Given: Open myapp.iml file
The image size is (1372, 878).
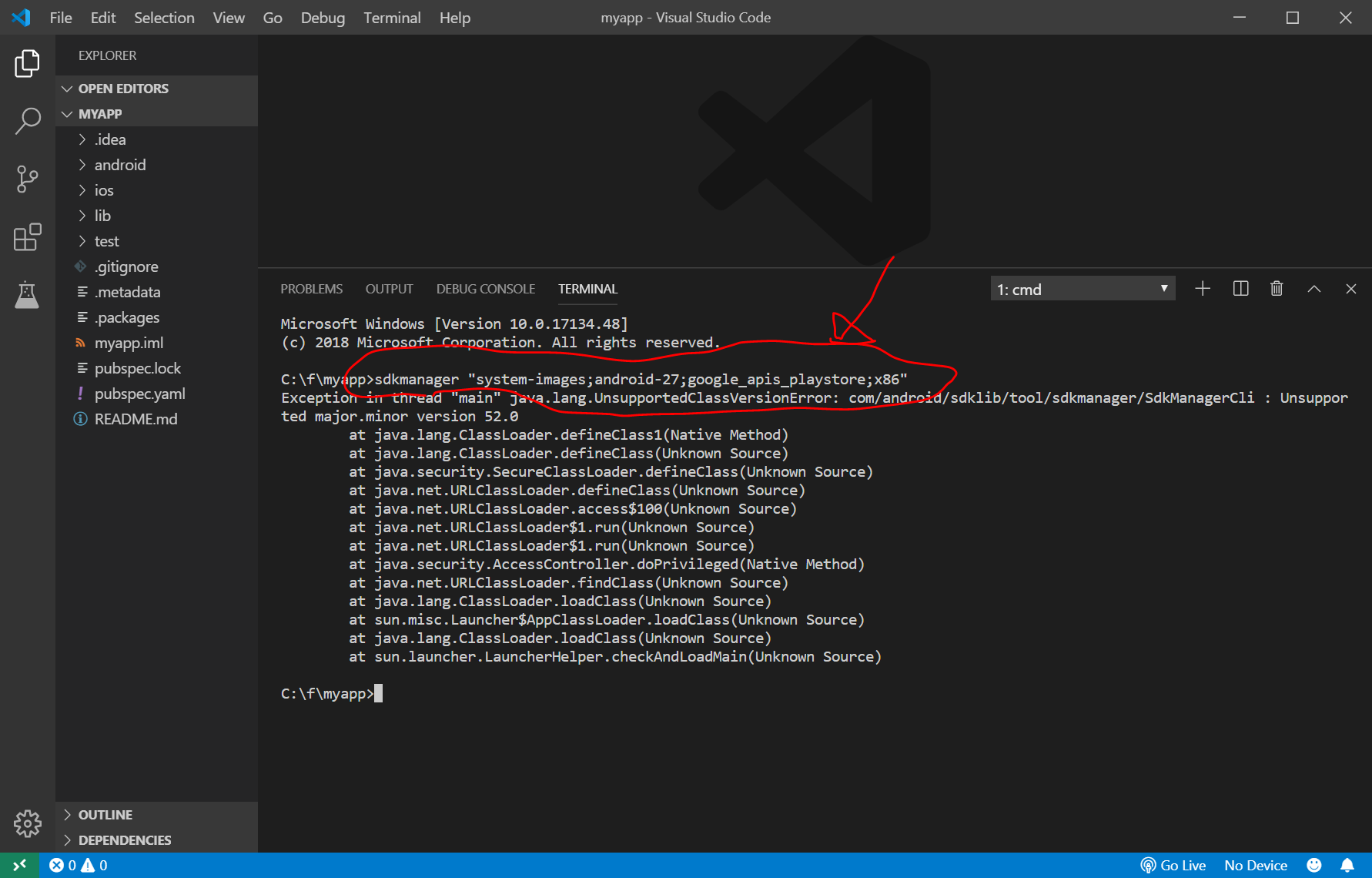Looking at the screenshot, I should pyautogui.click(x=156, y=343).
